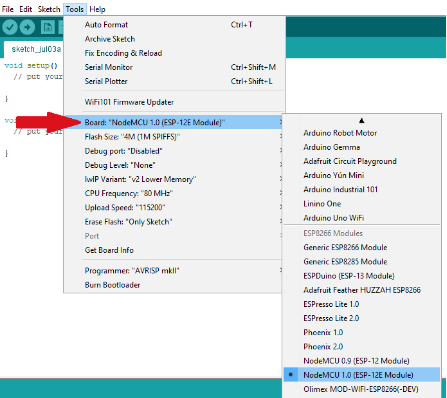Click the Upload arrow icon

27,27
